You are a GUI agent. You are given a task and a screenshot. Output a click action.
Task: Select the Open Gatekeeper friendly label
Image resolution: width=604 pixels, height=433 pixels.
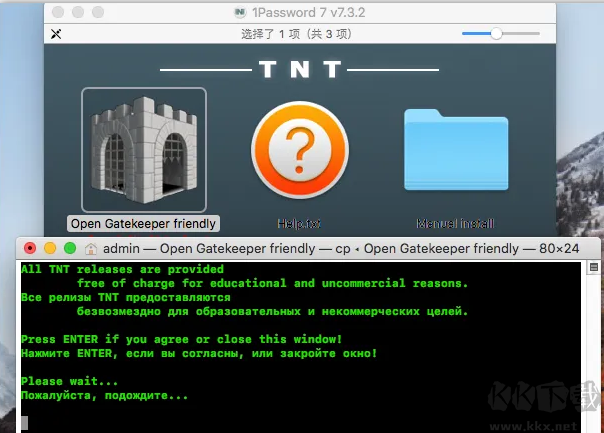point(143,224)
